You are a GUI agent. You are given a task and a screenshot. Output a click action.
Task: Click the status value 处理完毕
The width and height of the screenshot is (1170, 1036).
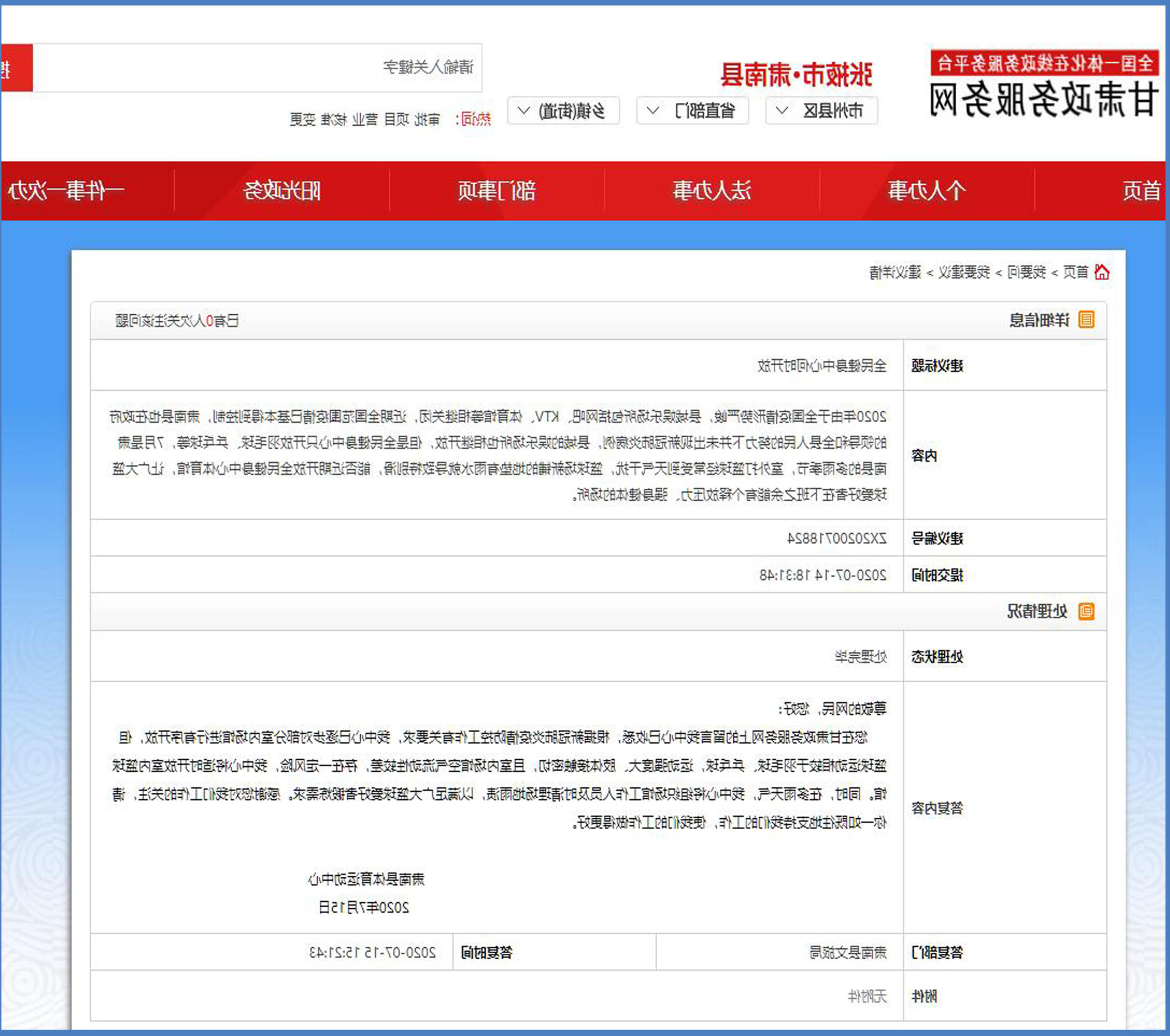(861, 657)
